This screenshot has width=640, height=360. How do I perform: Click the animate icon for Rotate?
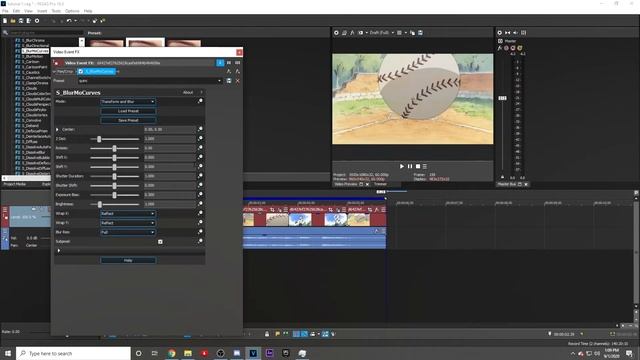(x=200, y=148)
